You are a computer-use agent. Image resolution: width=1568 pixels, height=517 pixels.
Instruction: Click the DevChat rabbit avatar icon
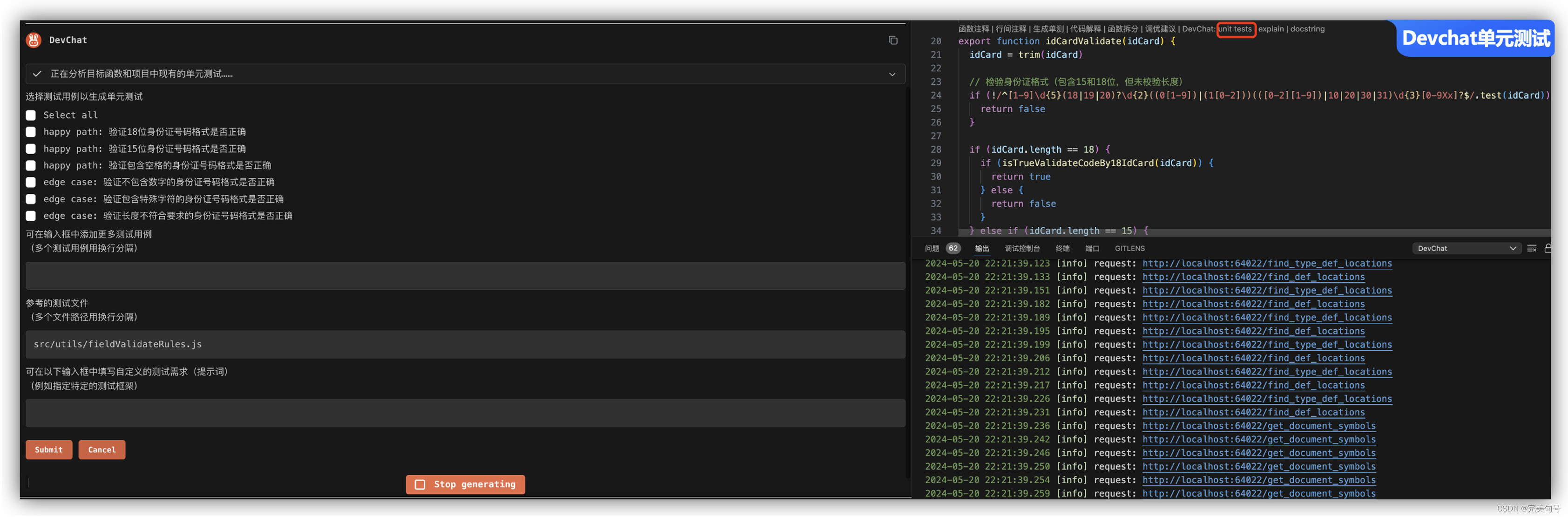point(34,40)
